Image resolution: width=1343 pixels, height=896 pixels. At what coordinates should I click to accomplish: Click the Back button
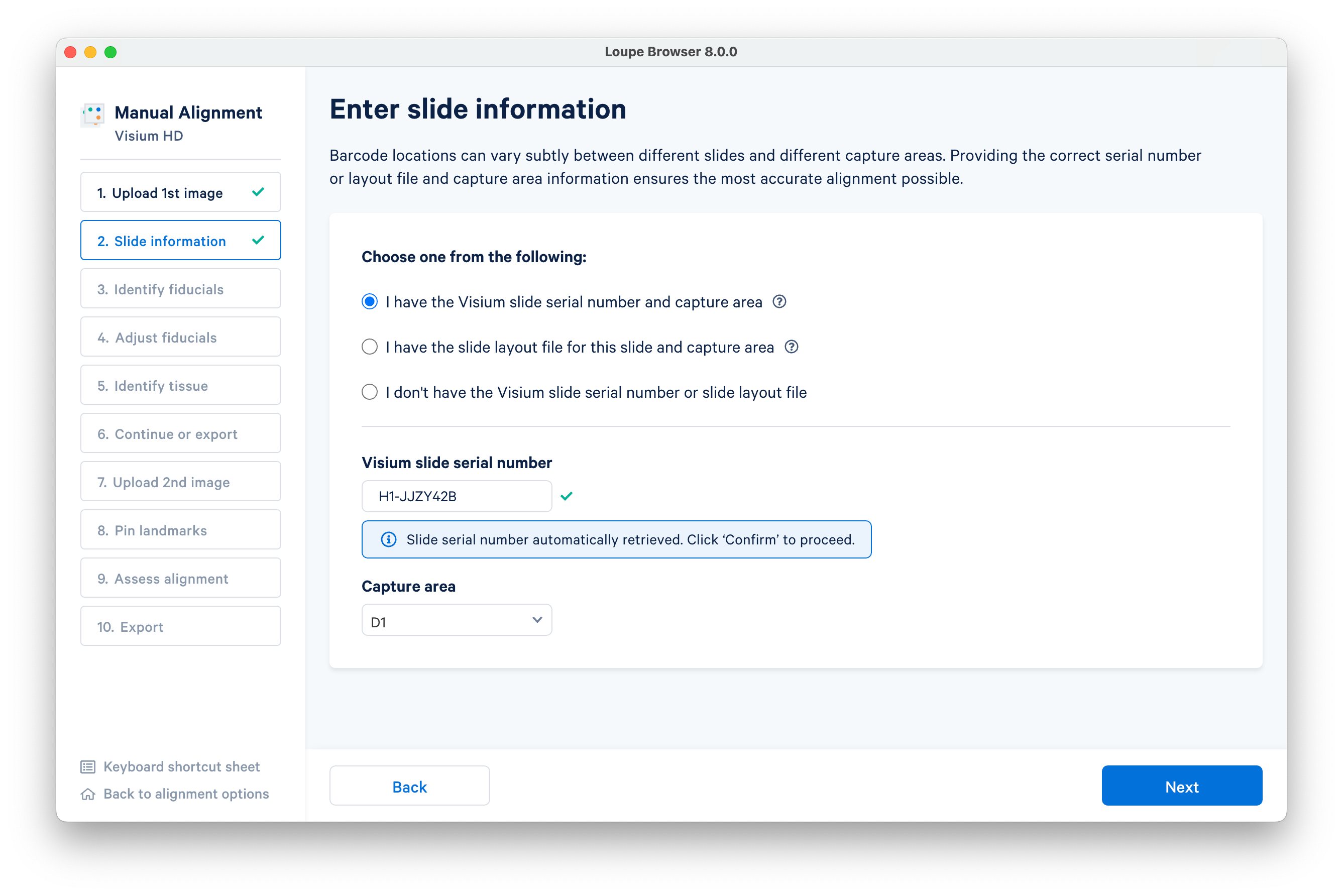(x=410, y=787)
